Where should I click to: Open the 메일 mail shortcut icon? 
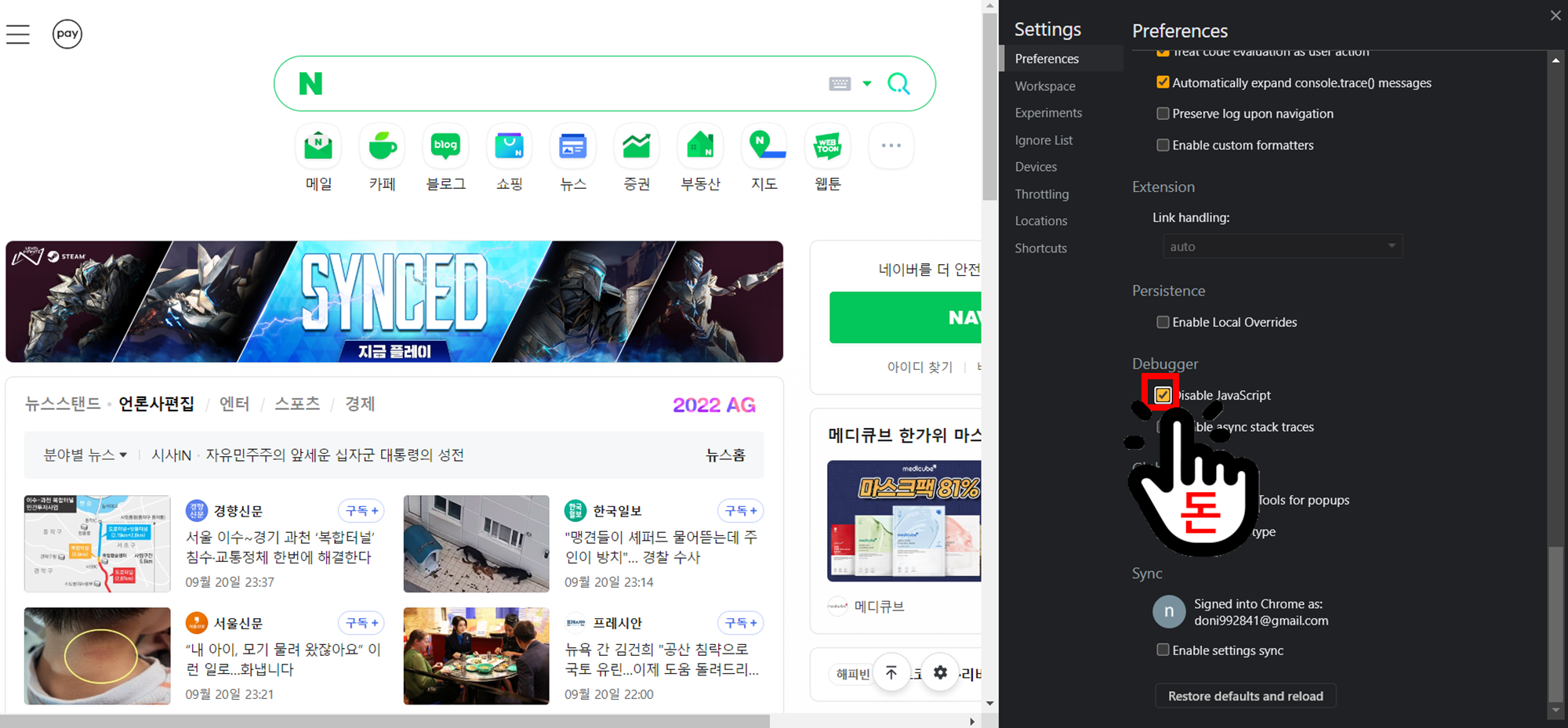(x=318, y=146)
